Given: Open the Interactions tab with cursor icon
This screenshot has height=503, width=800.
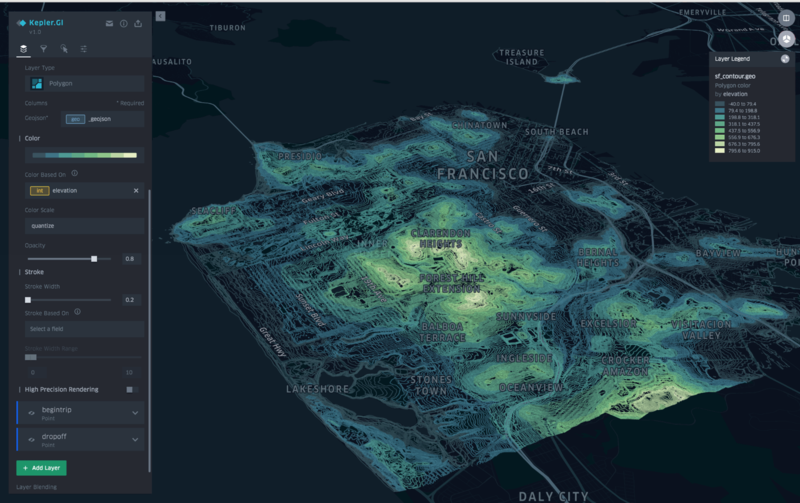Looking at the screenshot, I should pyautogui.click(x=64, y=49).
